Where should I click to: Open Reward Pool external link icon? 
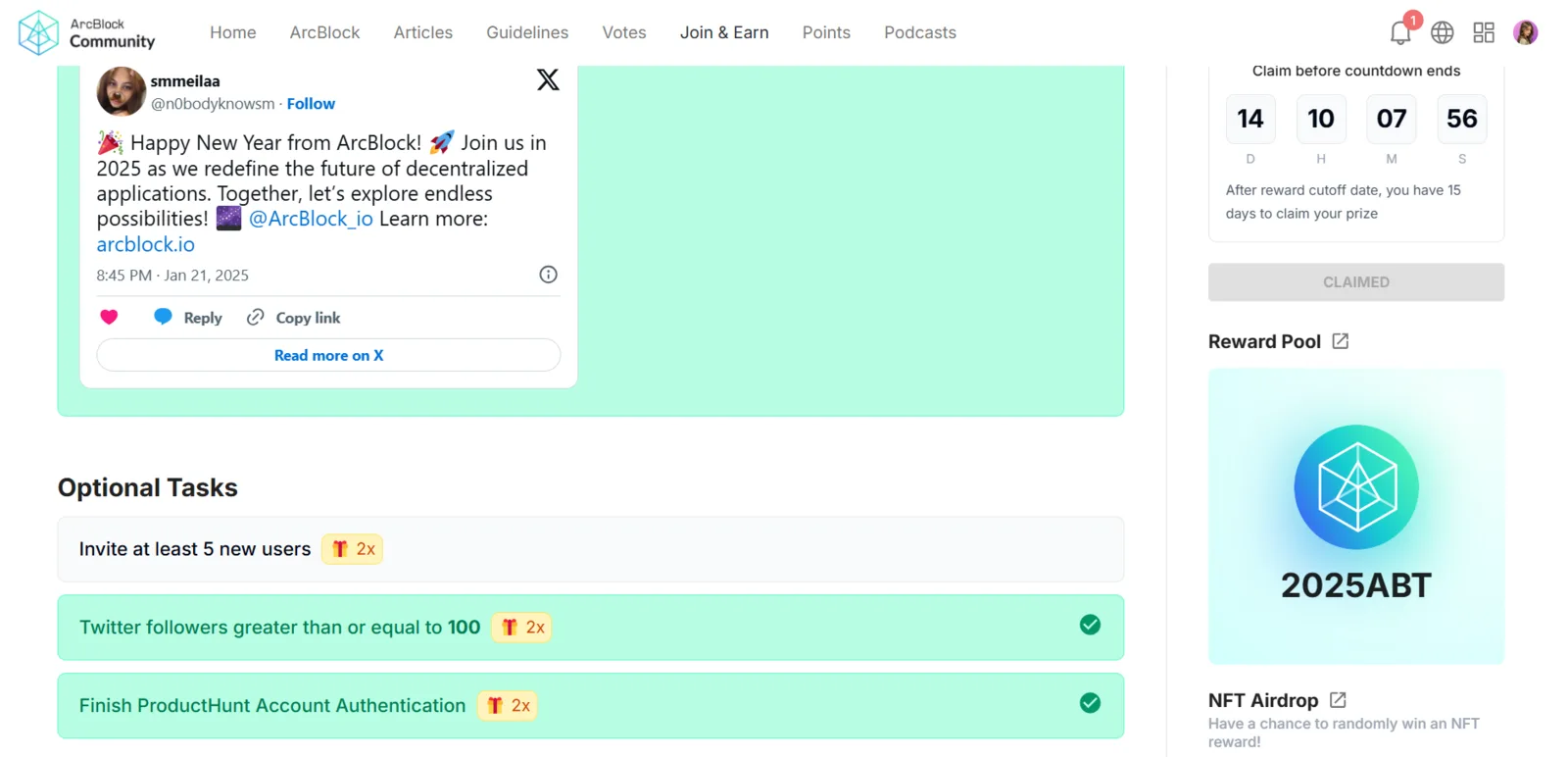tap(1341, 341)
